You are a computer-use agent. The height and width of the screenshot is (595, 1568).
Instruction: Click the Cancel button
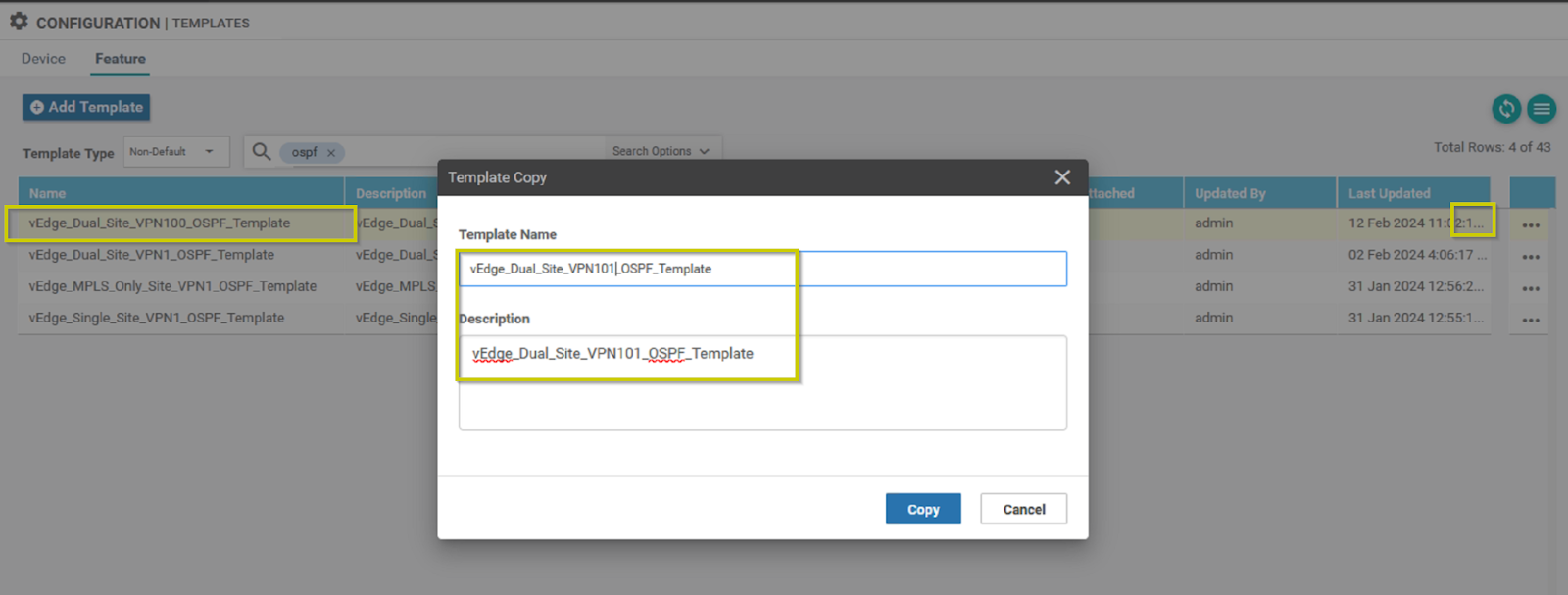[x=1024, y=509]
